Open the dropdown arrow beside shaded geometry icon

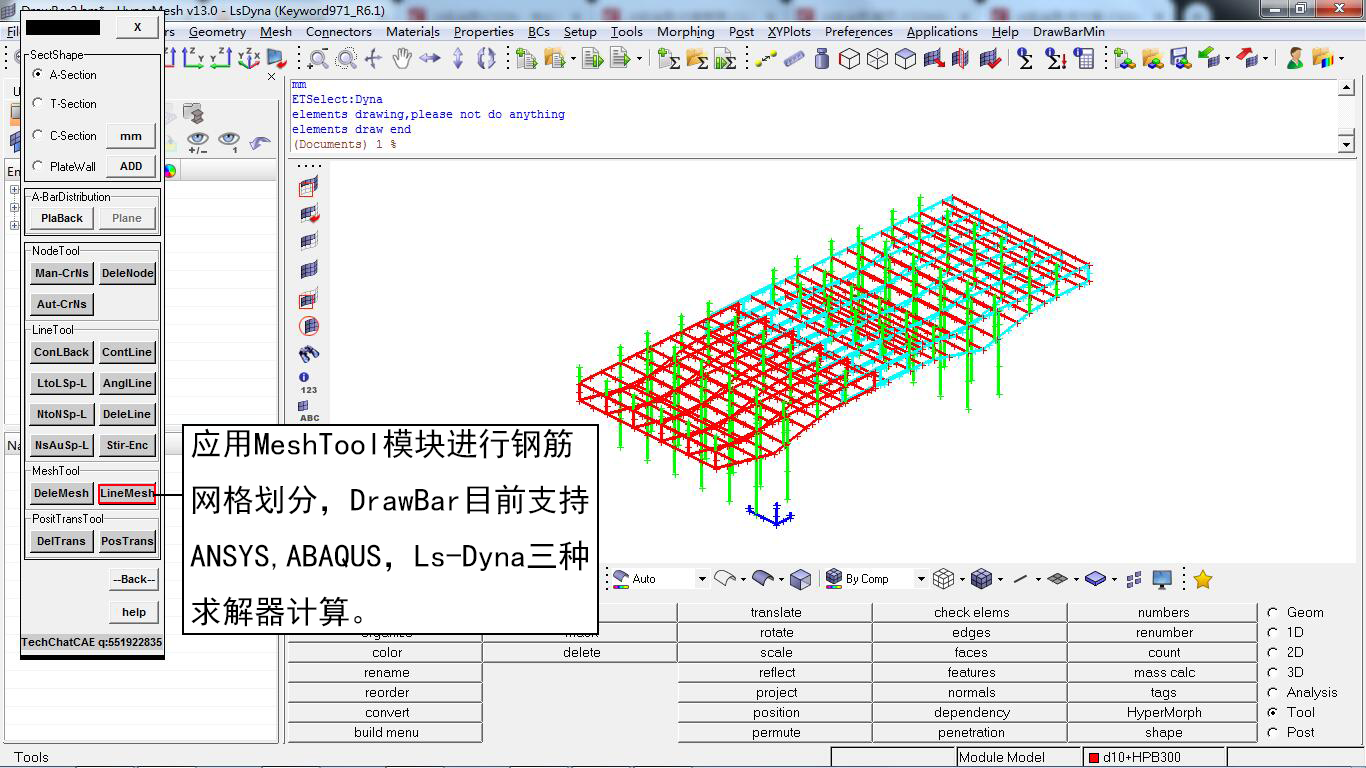782,578
